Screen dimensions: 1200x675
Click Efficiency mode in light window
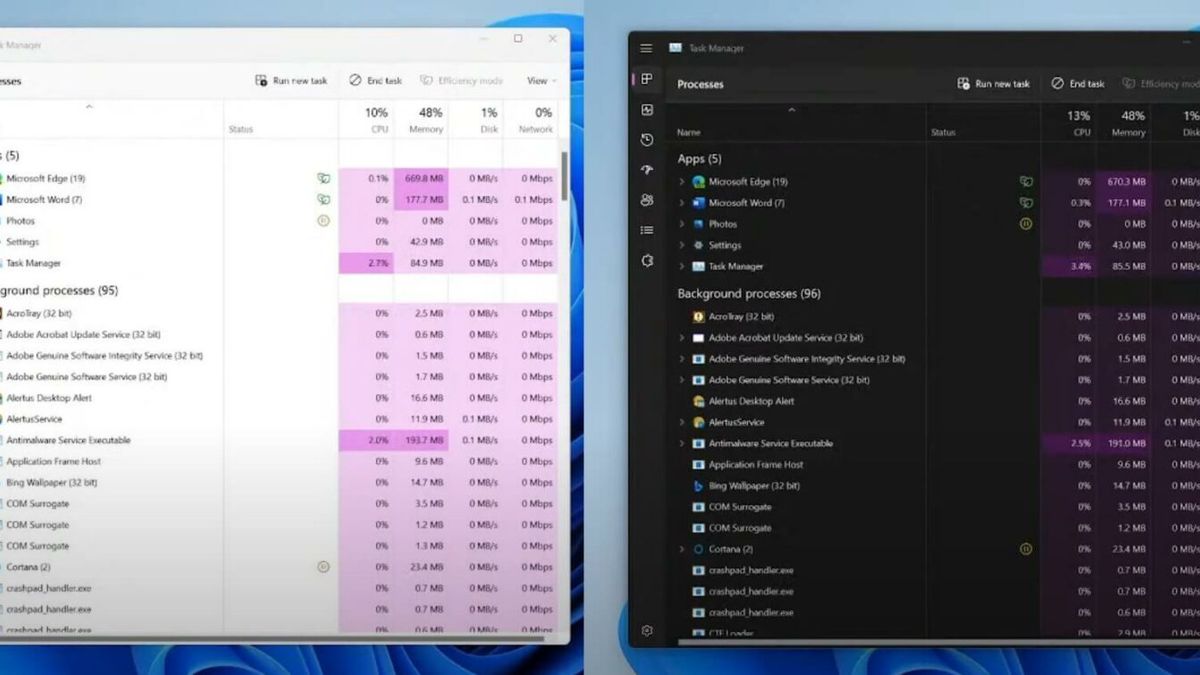461,81
